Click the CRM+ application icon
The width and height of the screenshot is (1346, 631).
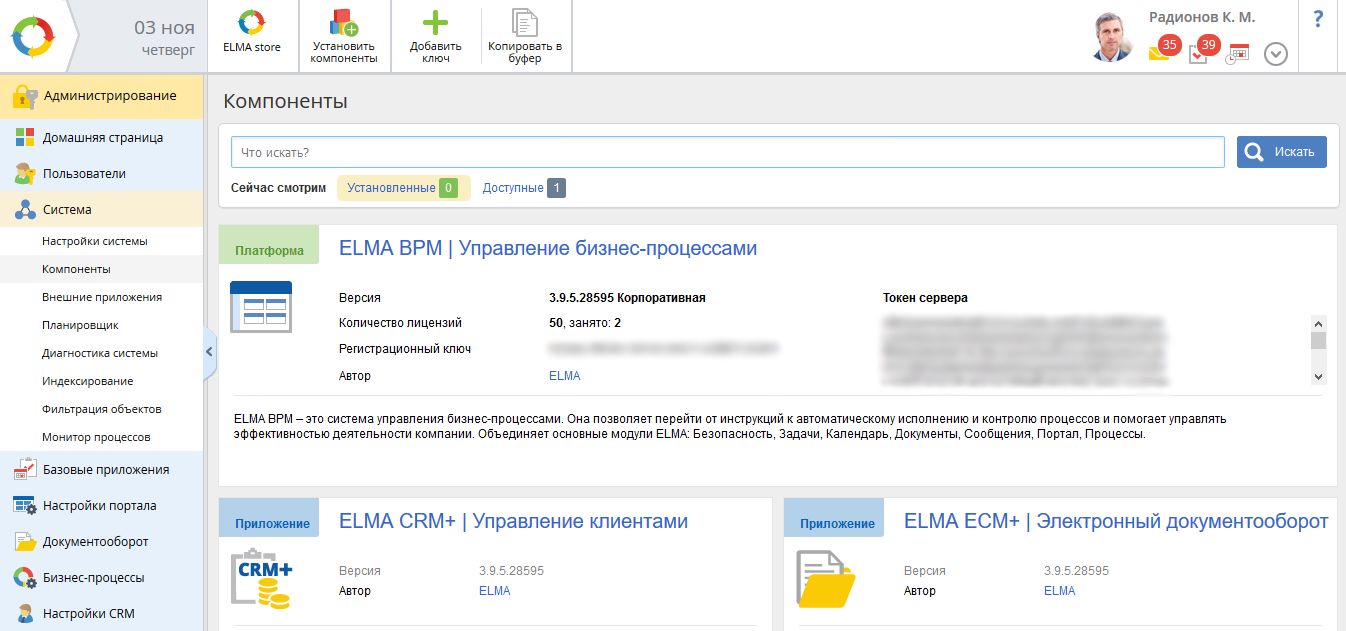point(262,578)
